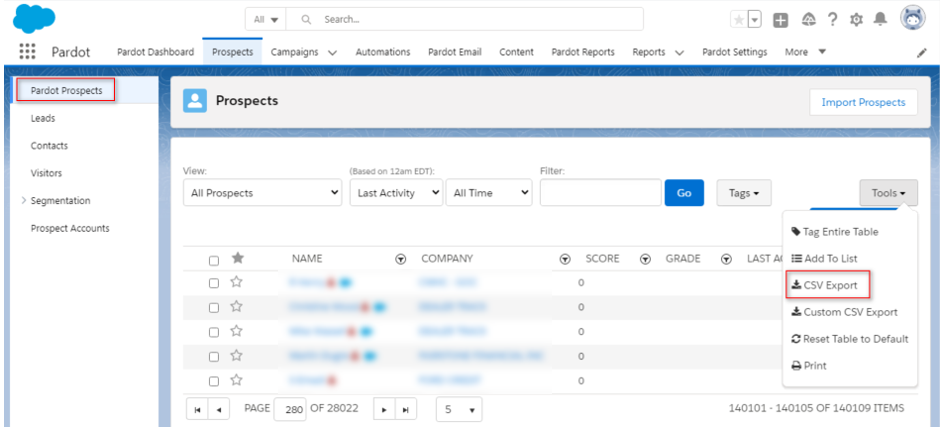The image size is (941, 427).
Task: Star the third prospect row
Action: click(236, 331)
